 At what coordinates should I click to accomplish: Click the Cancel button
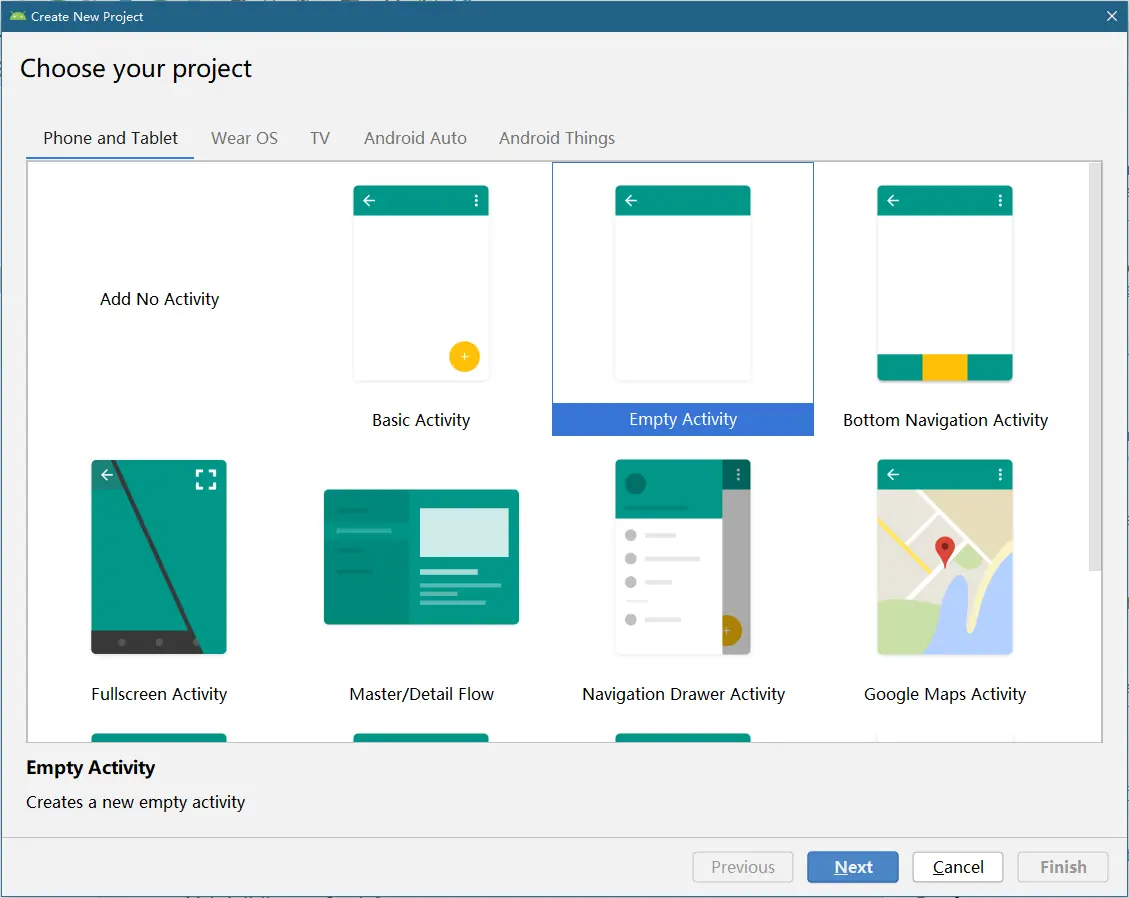pyautogui.click(x=958, y=867)
